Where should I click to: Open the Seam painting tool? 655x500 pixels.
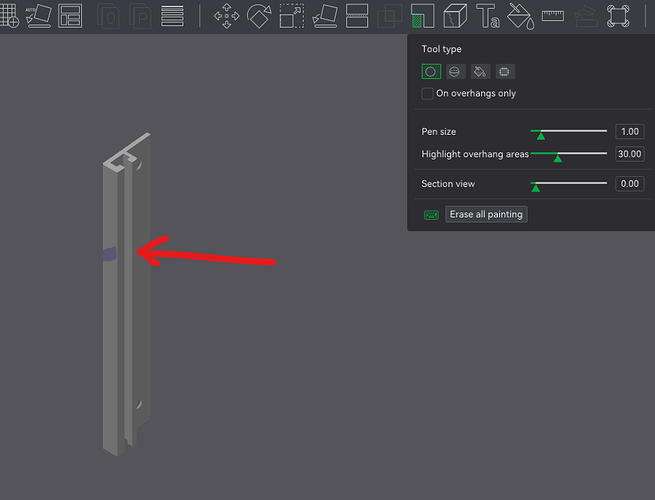pos(455,16)
